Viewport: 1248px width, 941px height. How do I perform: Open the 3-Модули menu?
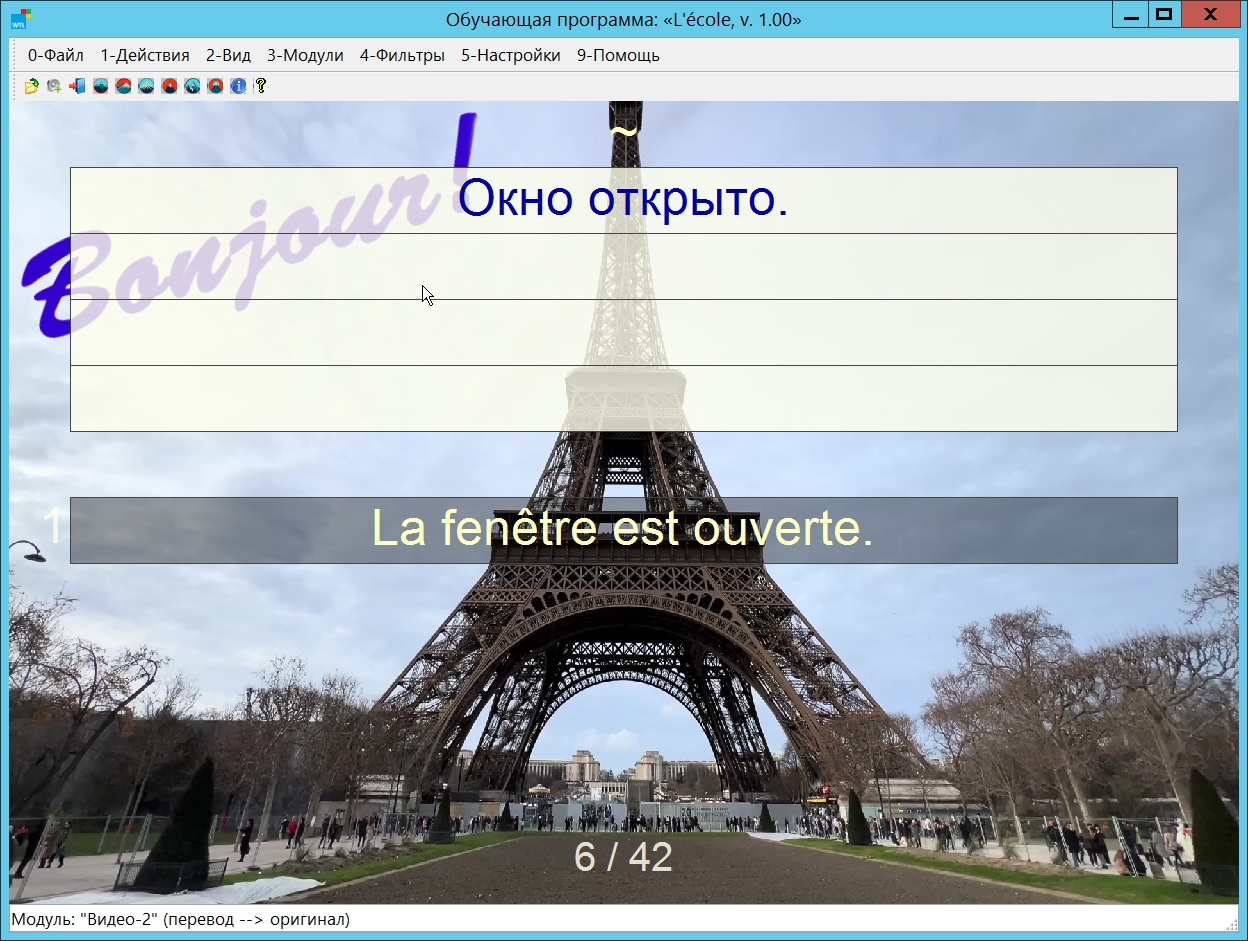[x=305, y=56]
